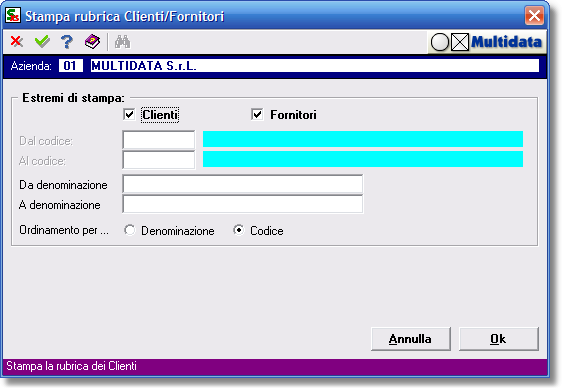The width and height of the screenshot is (562, 390).
Task: Click the Multidata logo
Action: [x=487, y=42]
